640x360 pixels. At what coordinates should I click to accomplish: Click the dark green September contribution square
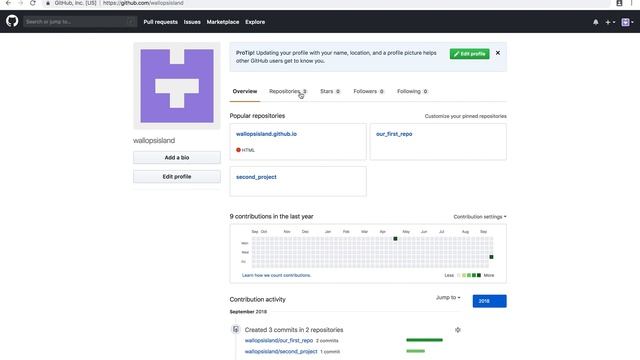(x=491, y=257)
